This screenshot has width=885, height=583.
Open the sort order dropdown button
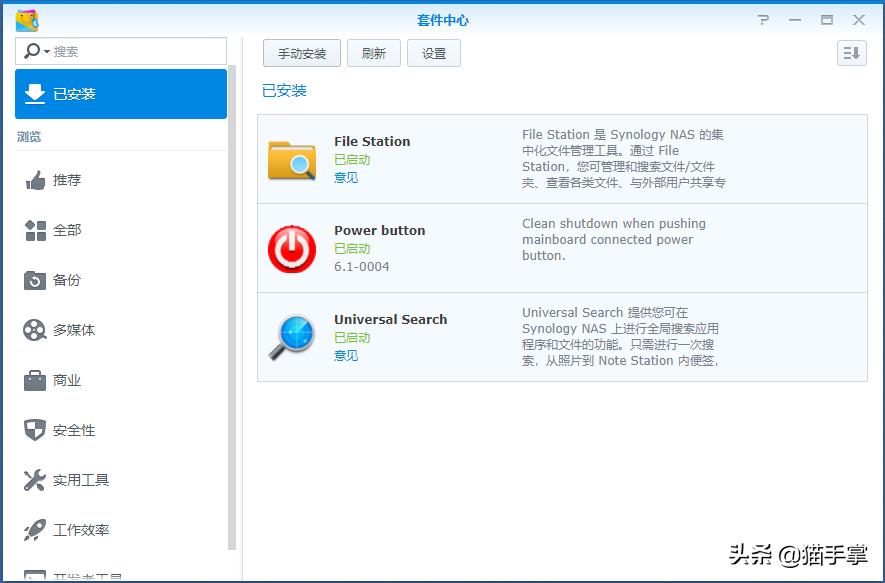[851, 54]
